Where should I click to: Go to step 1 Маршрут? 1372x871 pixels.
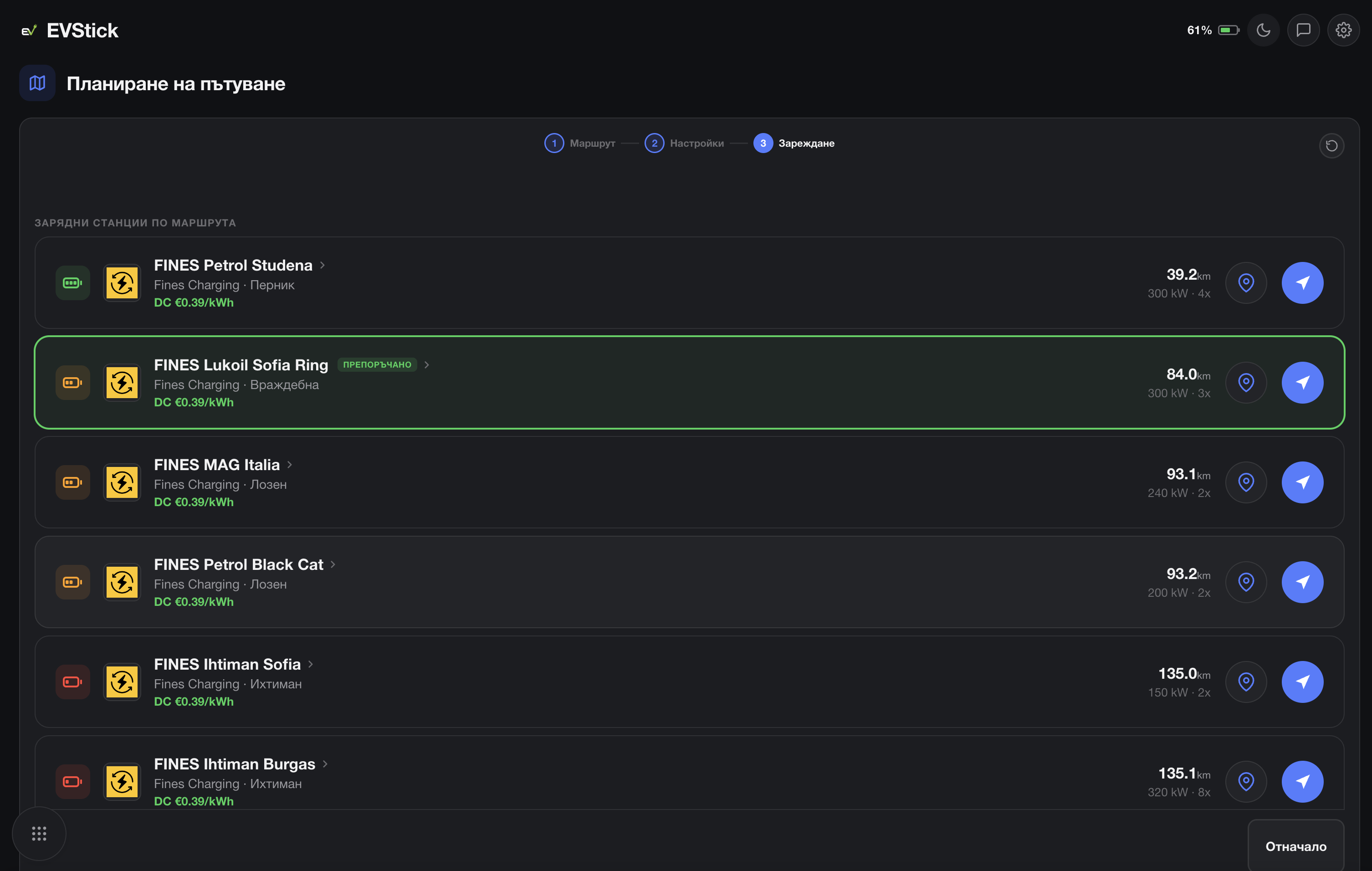click(x=580, y=143)
